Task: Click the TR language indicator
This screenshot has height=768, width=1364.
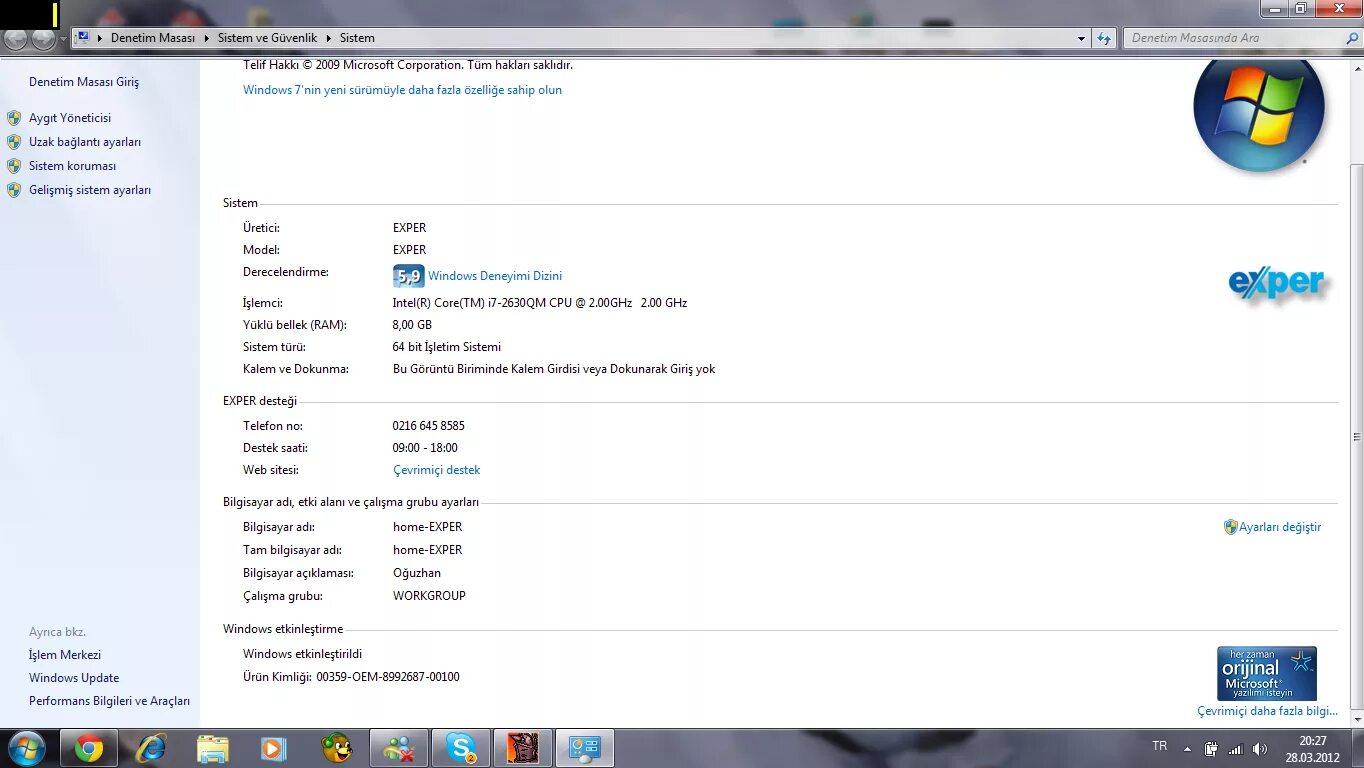Action: (1160, 746)
